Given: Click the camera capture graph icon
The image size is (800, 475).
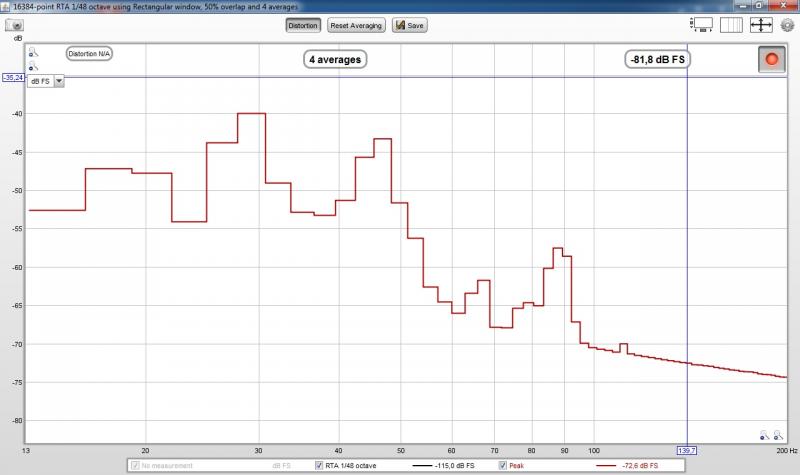Looking at the screenshot, I should [14, 25].
